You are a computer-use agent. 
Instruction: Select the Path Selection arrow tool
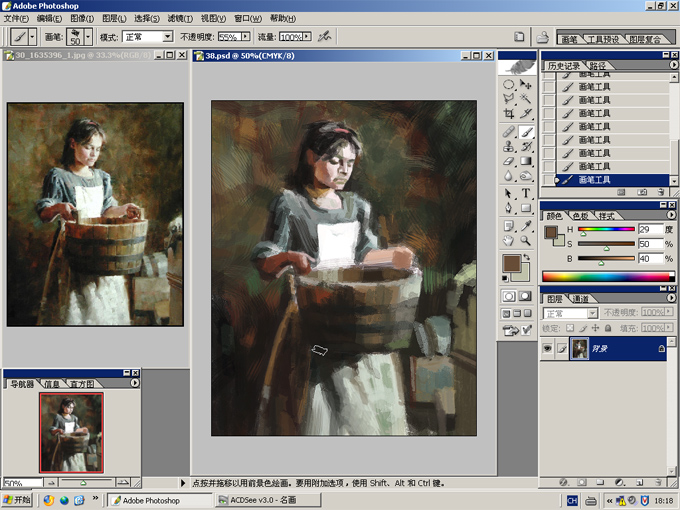(x=509, y=193)
